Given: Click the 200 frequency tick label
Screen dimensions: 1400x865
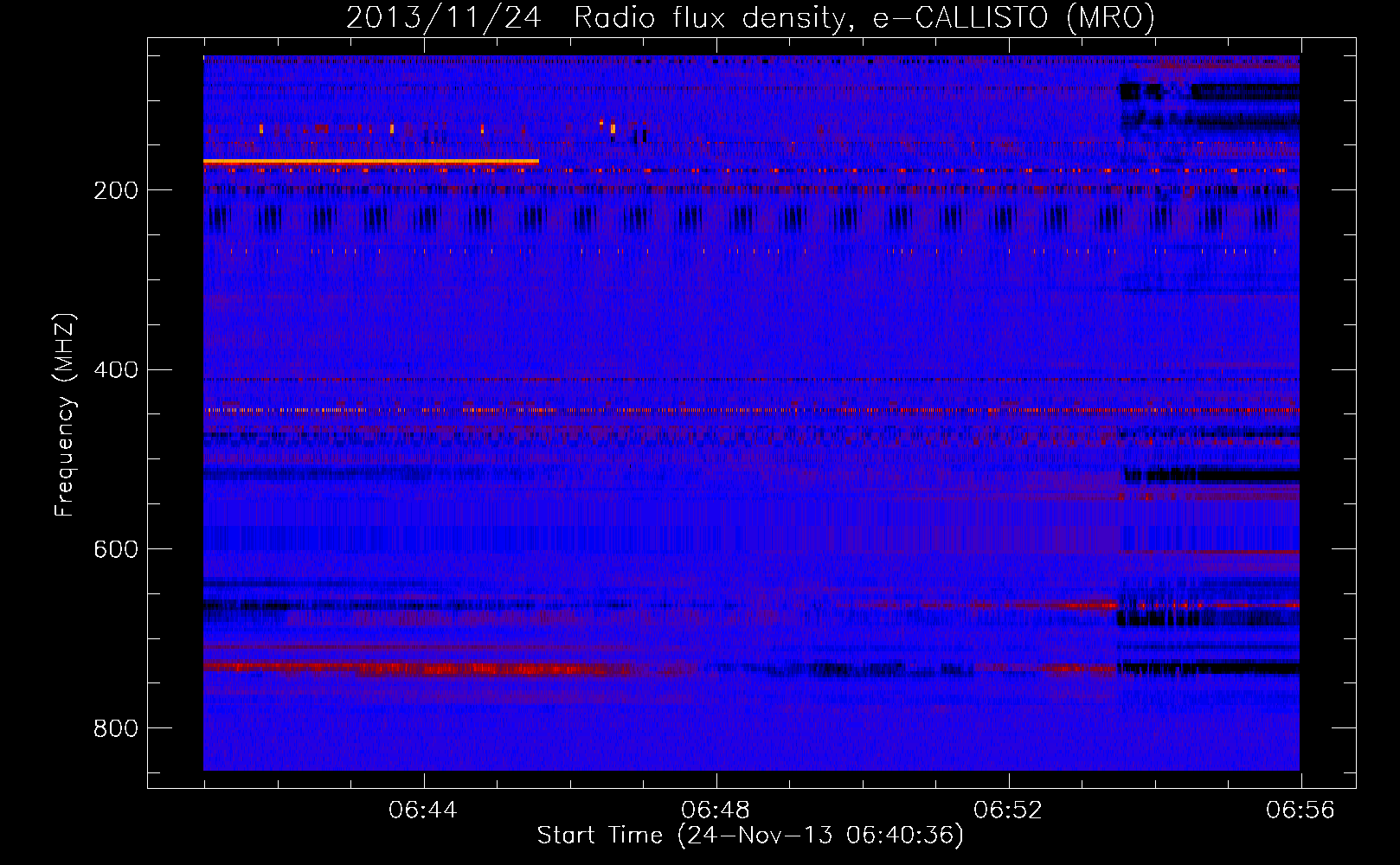Looking at the screenshot, I should (x=116, y=190).
